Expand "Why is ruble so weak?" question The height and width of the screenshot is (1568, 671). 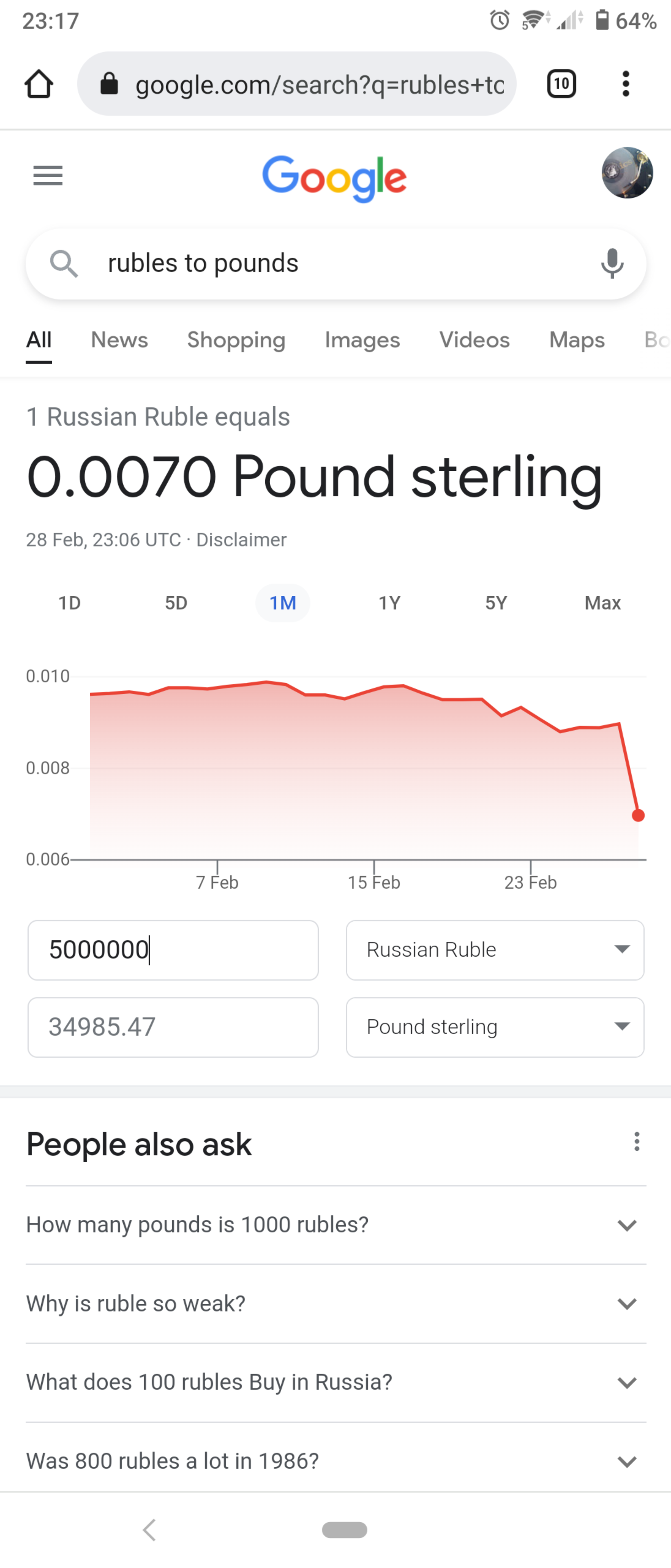click(x=336, y=1303)
